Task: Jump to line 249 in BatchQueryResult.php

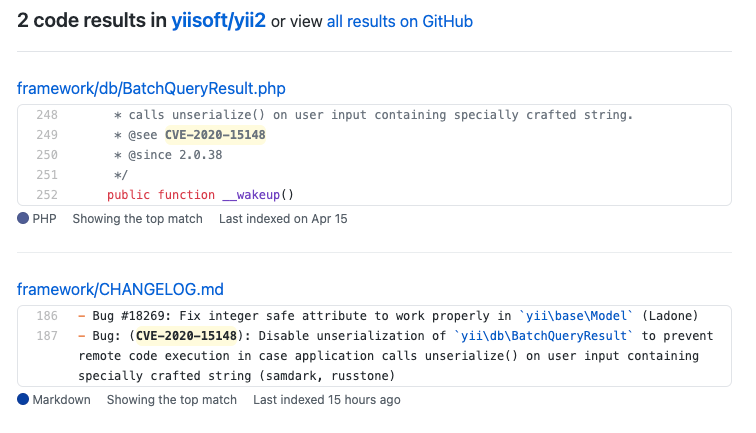Action: tap(46, 135)
